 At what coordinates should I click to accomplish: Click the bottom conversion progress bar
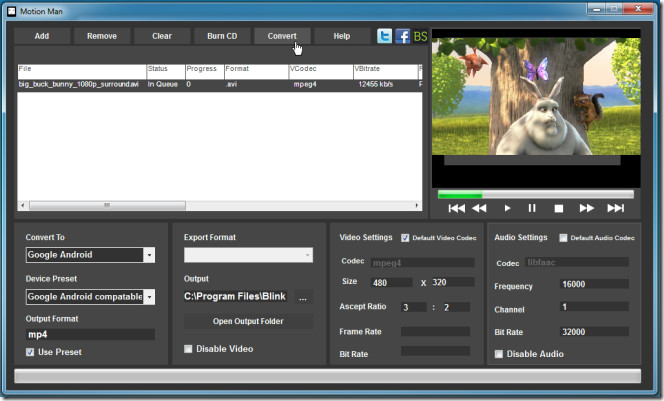pyautogui.click(x=327, y=376)
